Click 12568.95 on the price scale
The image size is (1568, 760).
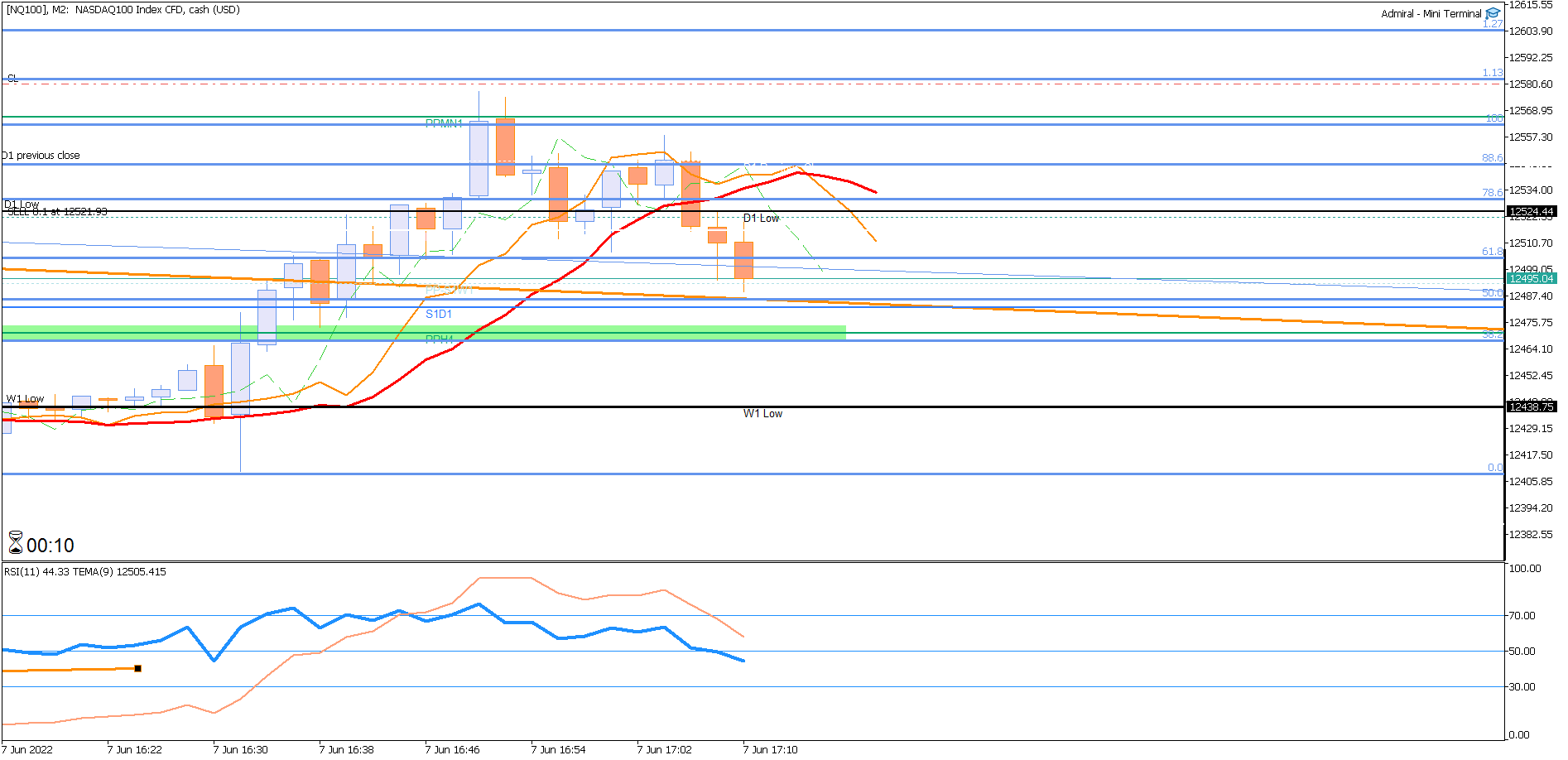[x=1531, y=111]
